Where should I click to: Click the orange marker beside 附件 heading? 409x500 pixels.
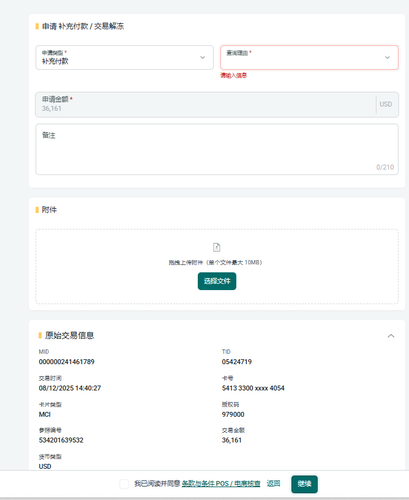[x=37, y=210]
